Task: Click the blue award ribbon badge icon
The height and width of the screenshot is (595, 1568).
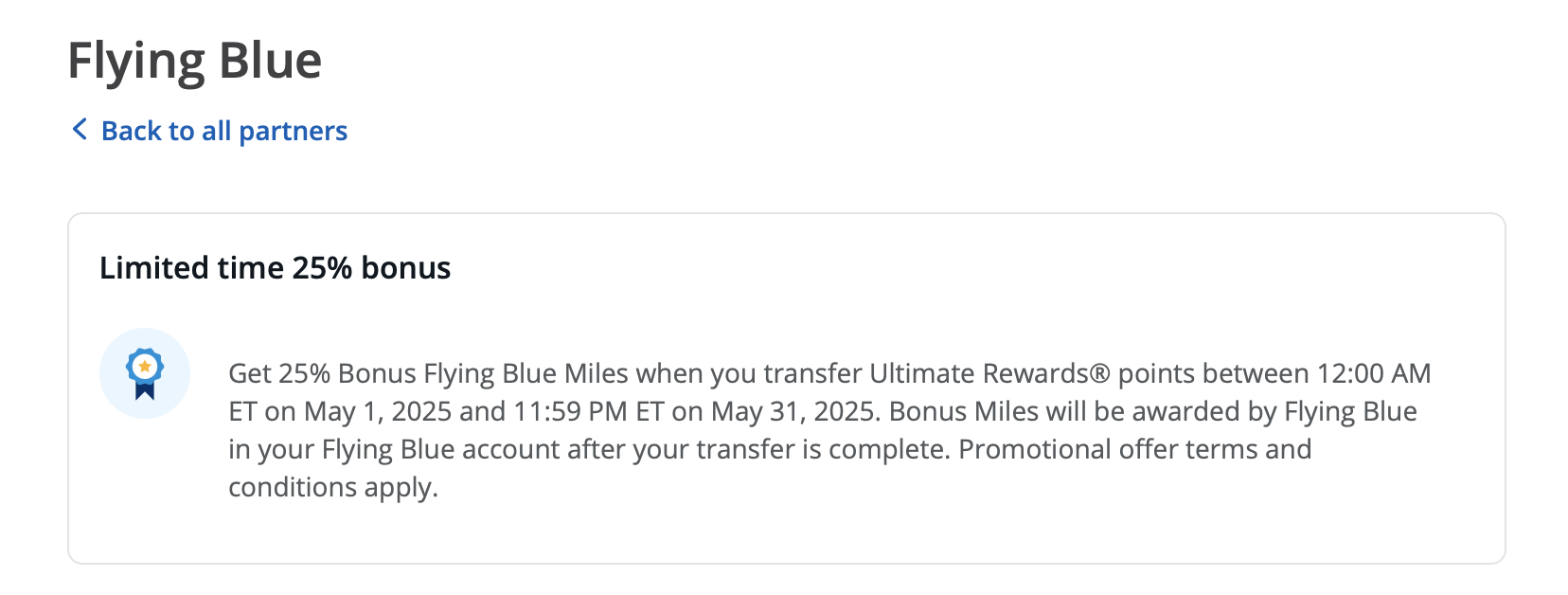Action: point(145,374)
